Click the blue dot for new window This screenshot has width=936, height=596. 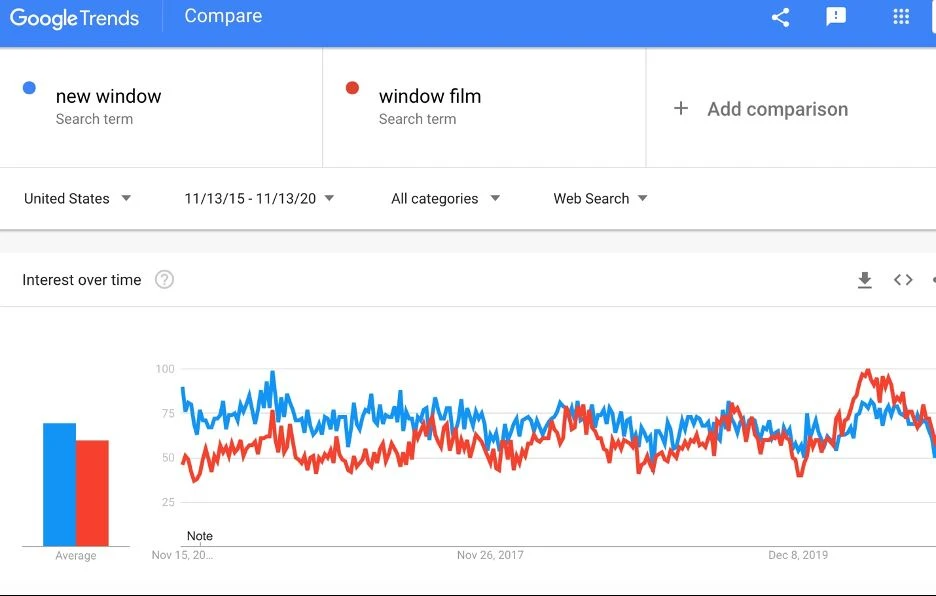coord(29,88)
